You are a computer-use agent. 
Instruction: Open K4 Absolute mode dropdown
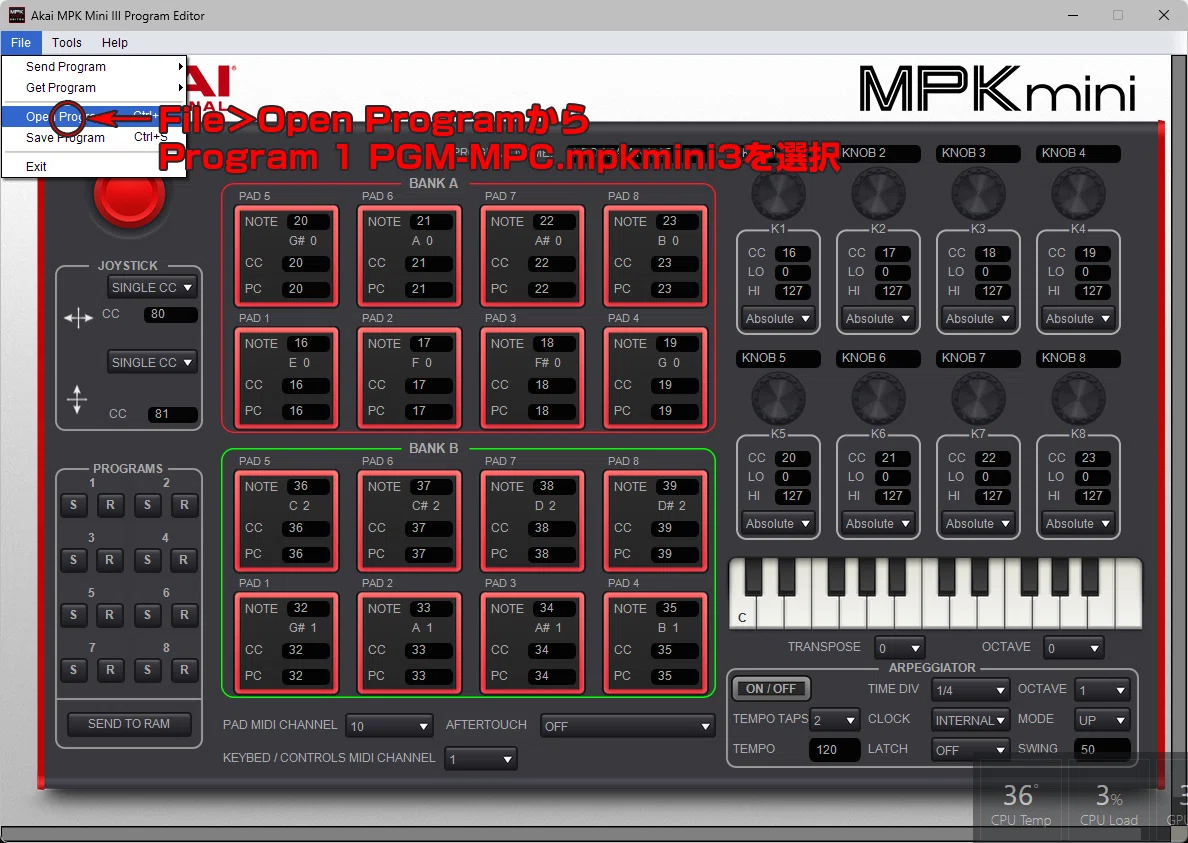[x=1078, y=319]
